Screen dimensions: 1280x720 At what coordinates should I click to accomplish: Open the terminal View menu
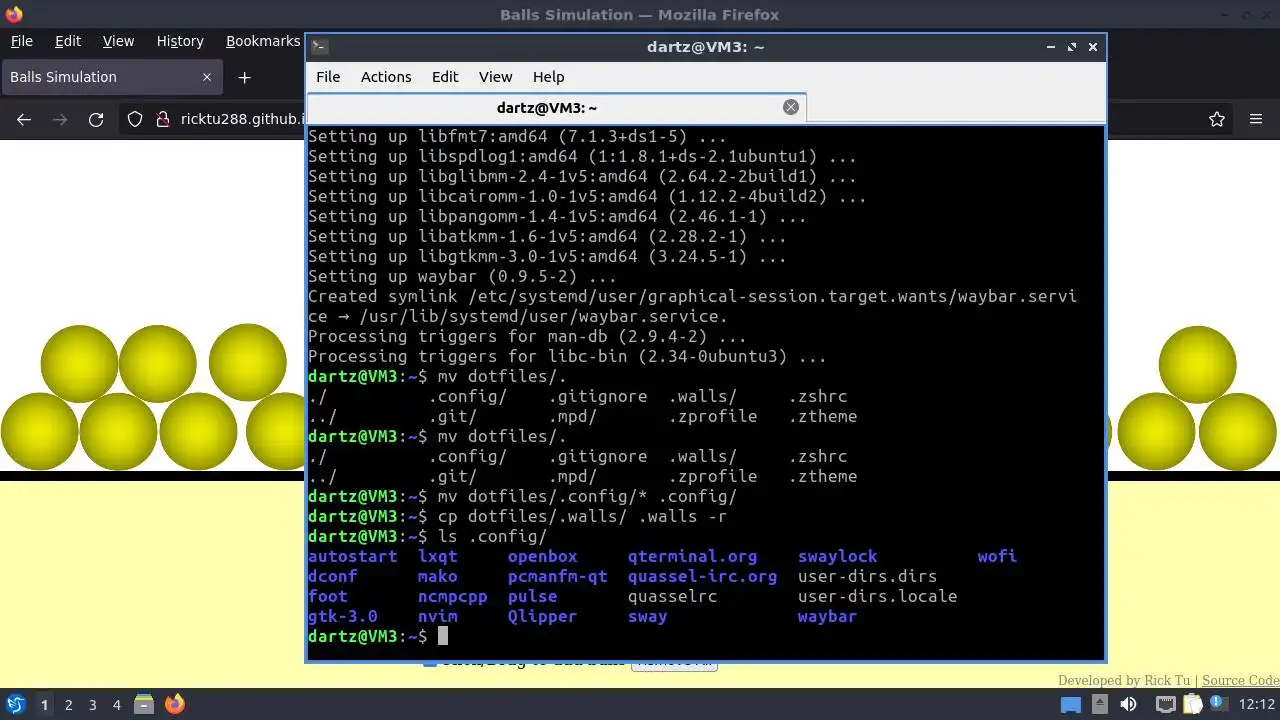pyautogui.click(x=495, y=77)
